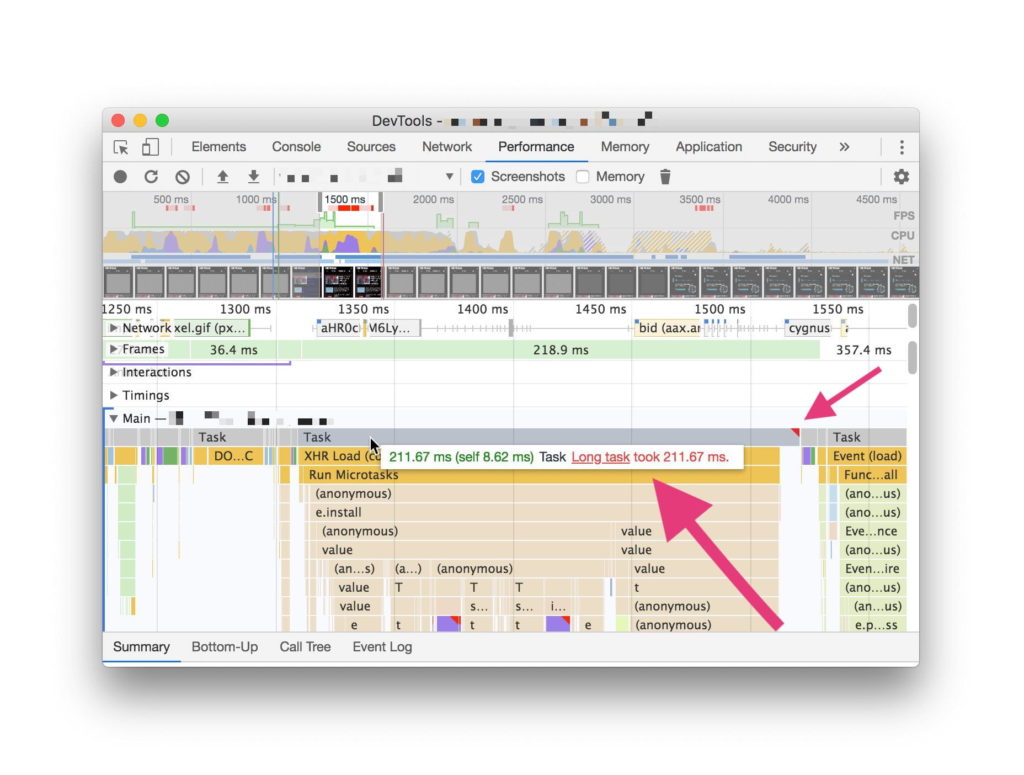This screenshot has height=775, width=1024.
Task: Switch to the Network tab
Action: [x=446, y=147]
